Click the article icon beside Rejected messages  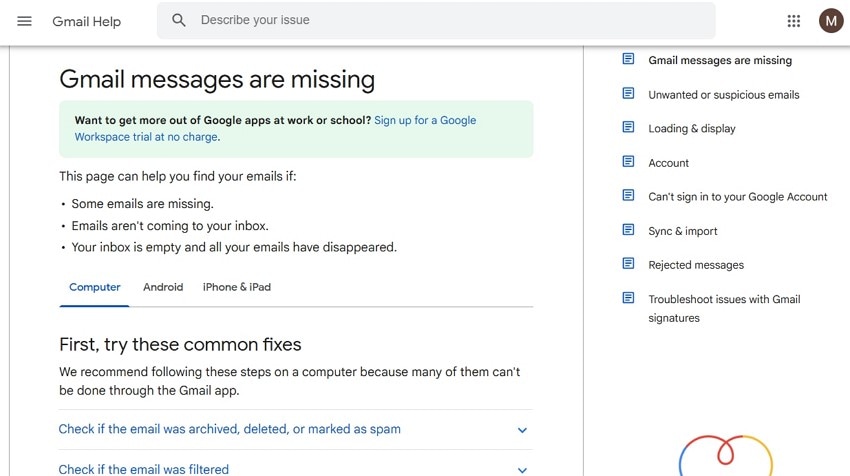pyautogui.click(x=628, y=264)
